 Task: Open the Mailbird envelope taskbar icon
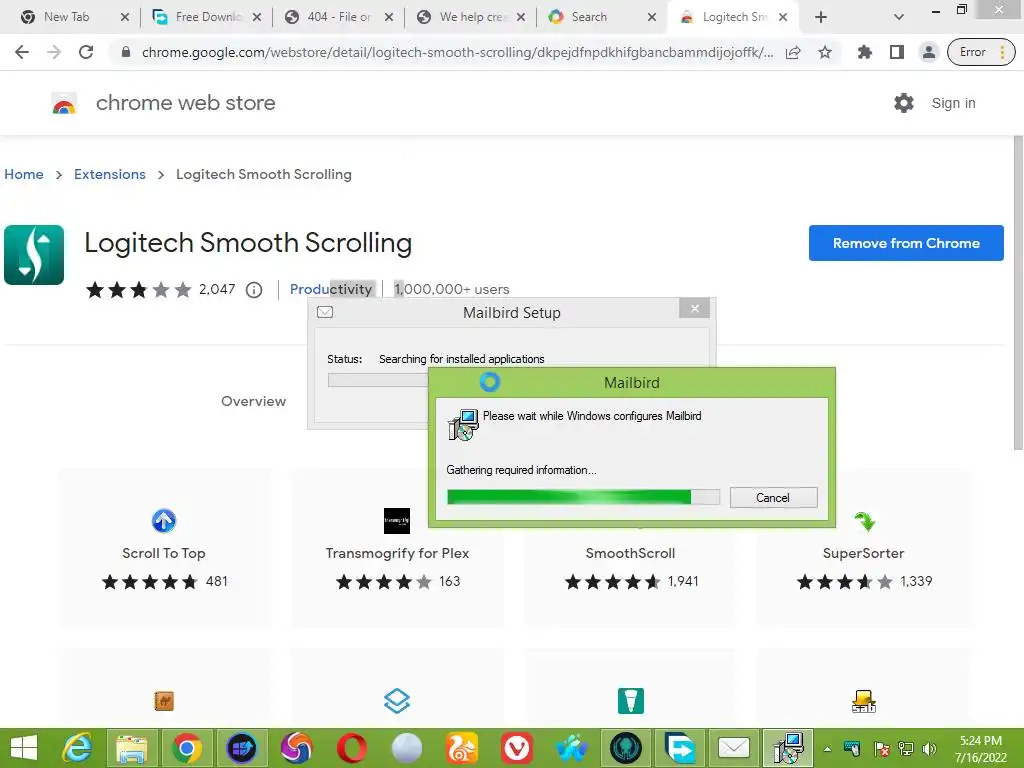click(734, 748)
